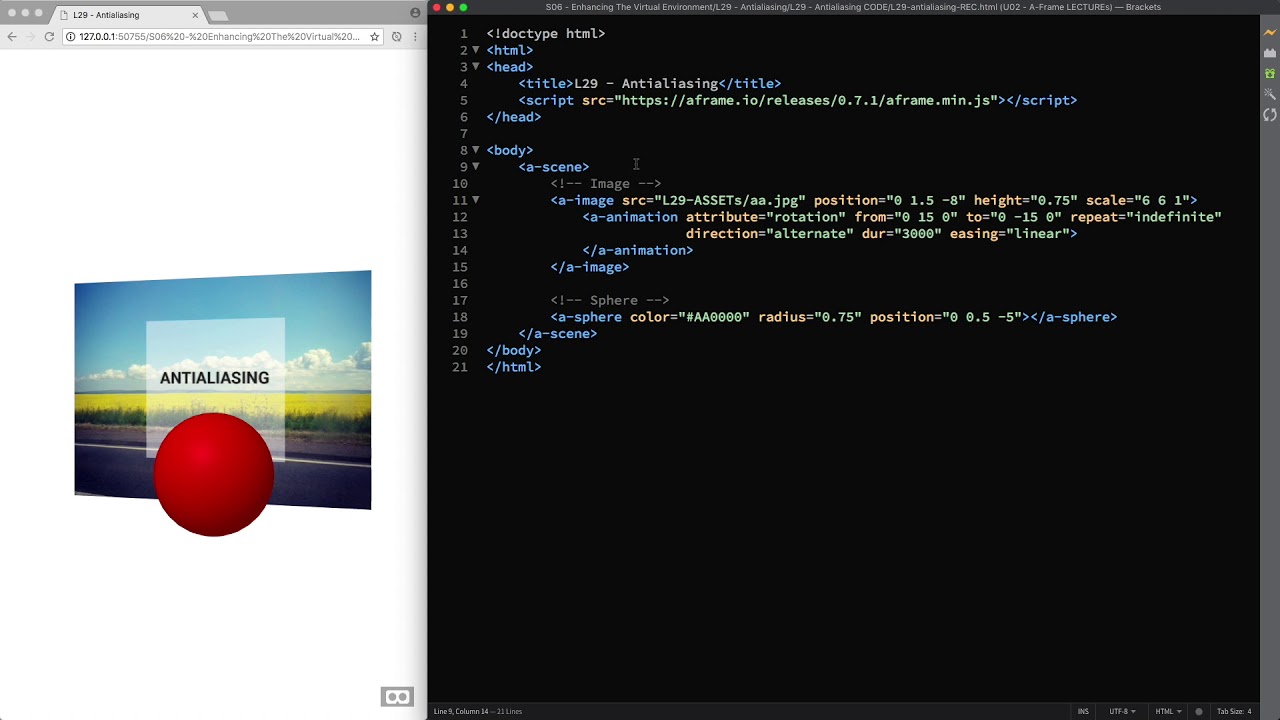Click the #AA0000 color value on line 18
The height and width of the screenshot is (720, 1280).
(714, 317)
